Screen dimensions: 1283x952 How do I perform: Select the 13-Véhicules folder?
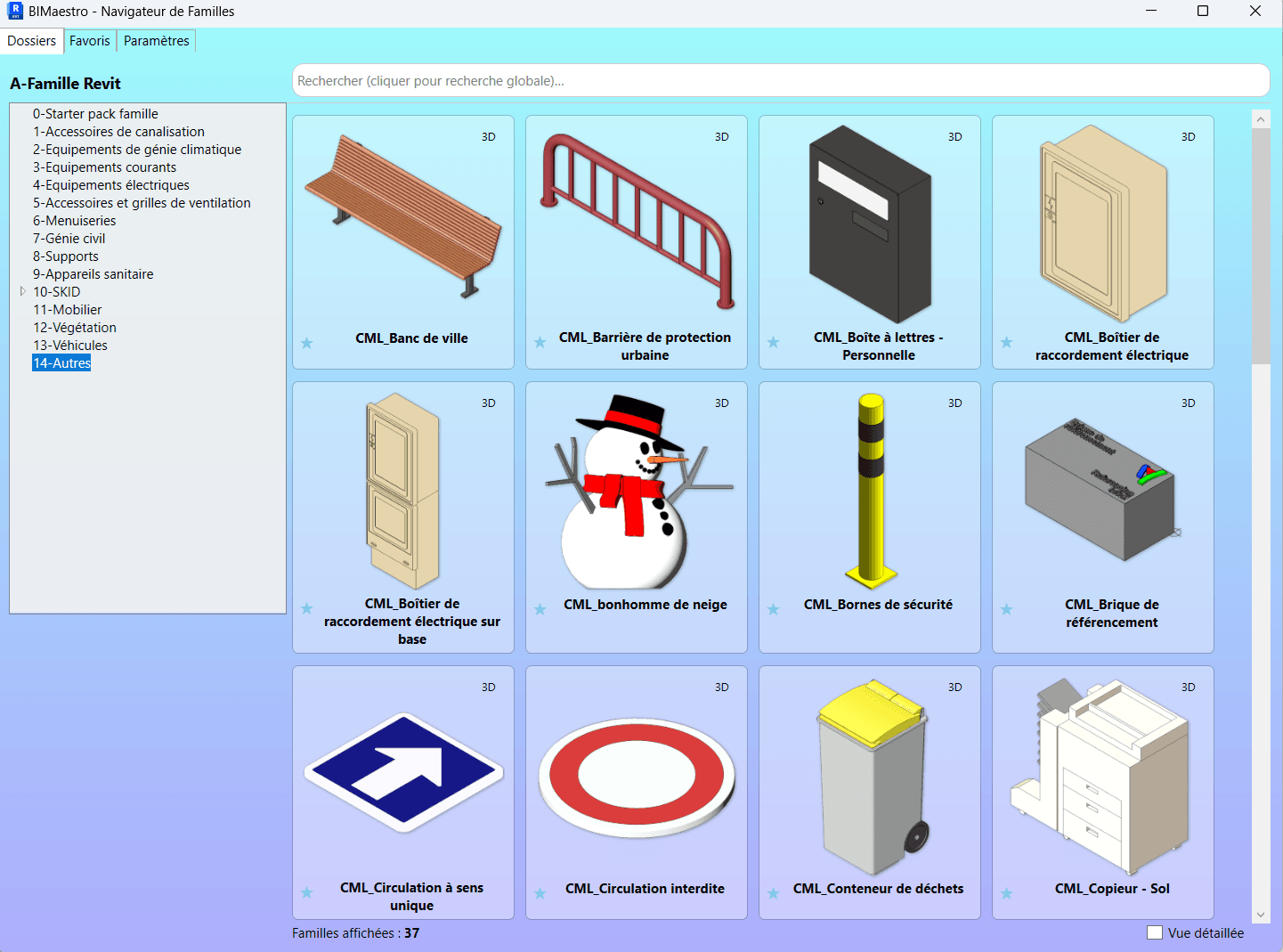coord(71,345)
